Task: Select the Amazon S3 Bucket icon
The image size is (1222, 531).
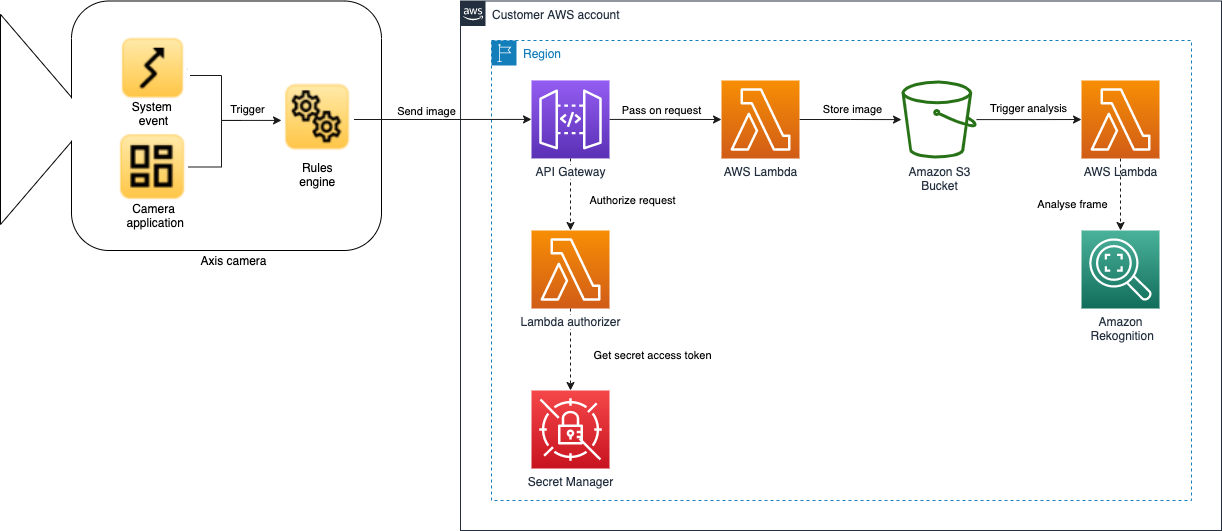Action: (939, 121)
